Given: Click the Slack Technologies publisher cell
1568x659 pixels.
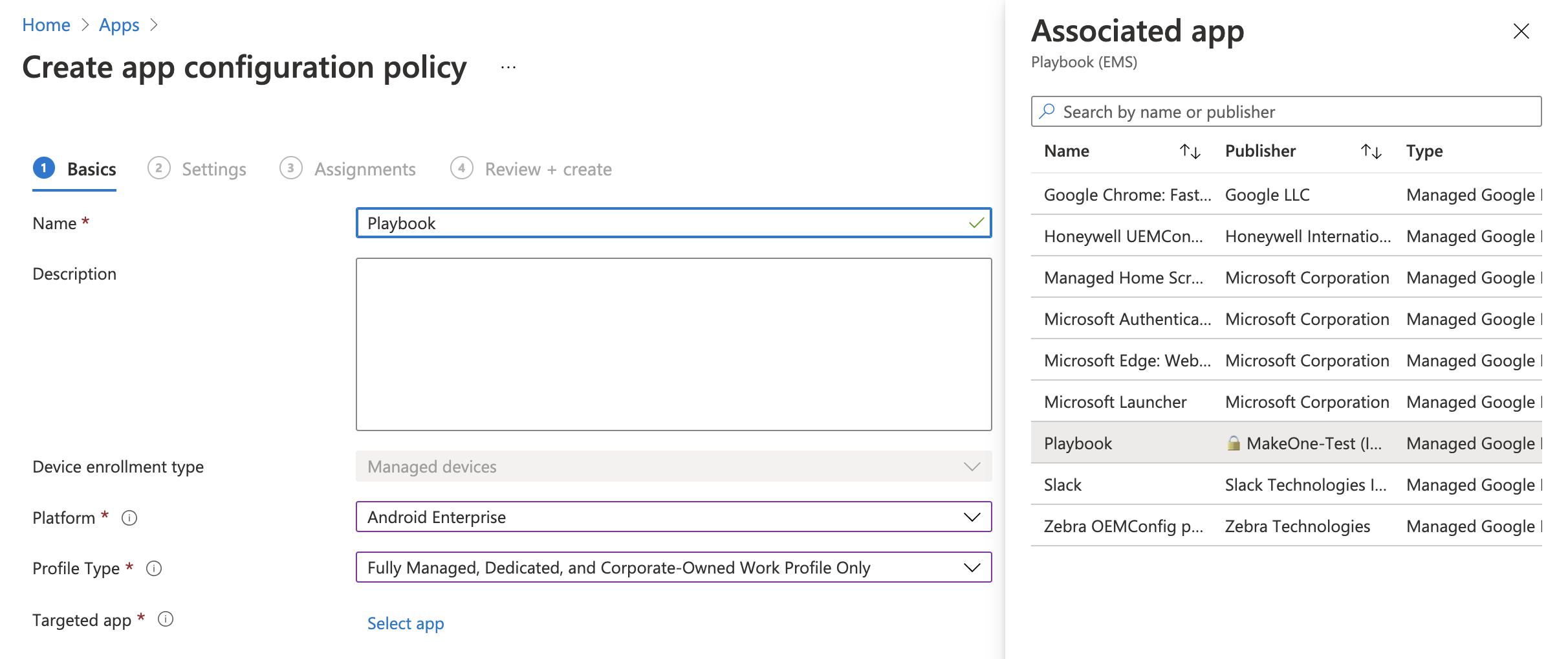Looking at the screenshot, I should (1305, 485).
